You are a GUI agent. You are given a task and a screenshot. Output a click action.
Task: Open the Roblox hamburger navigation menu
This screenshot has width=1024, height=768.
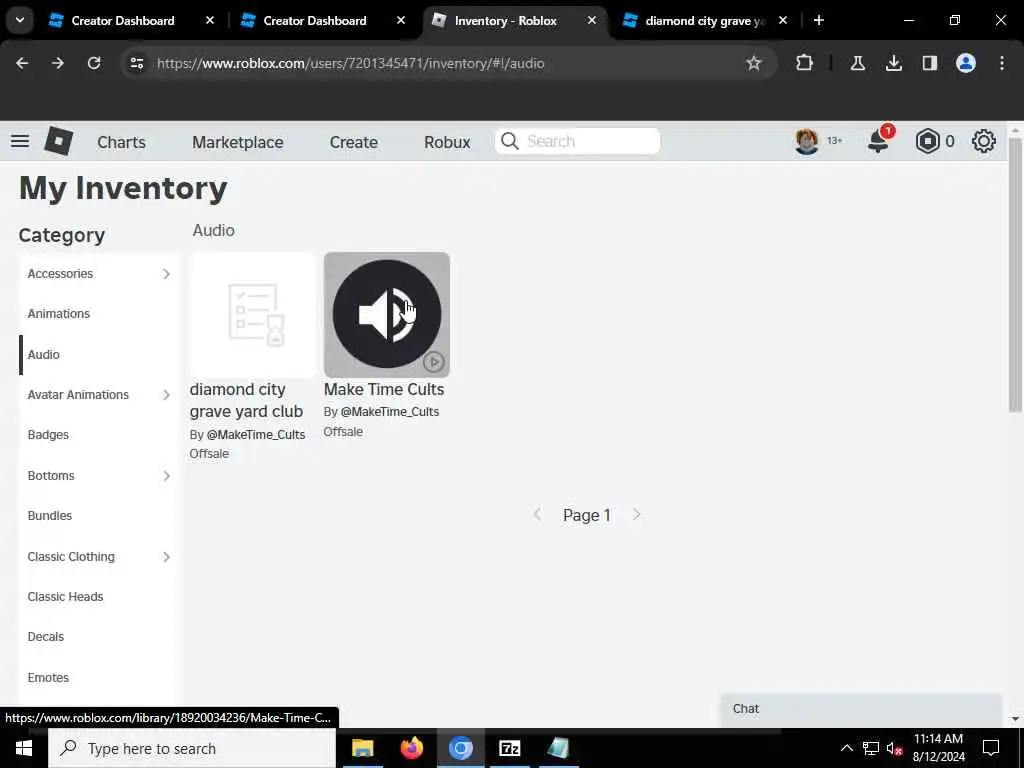(x=20, y=141)
